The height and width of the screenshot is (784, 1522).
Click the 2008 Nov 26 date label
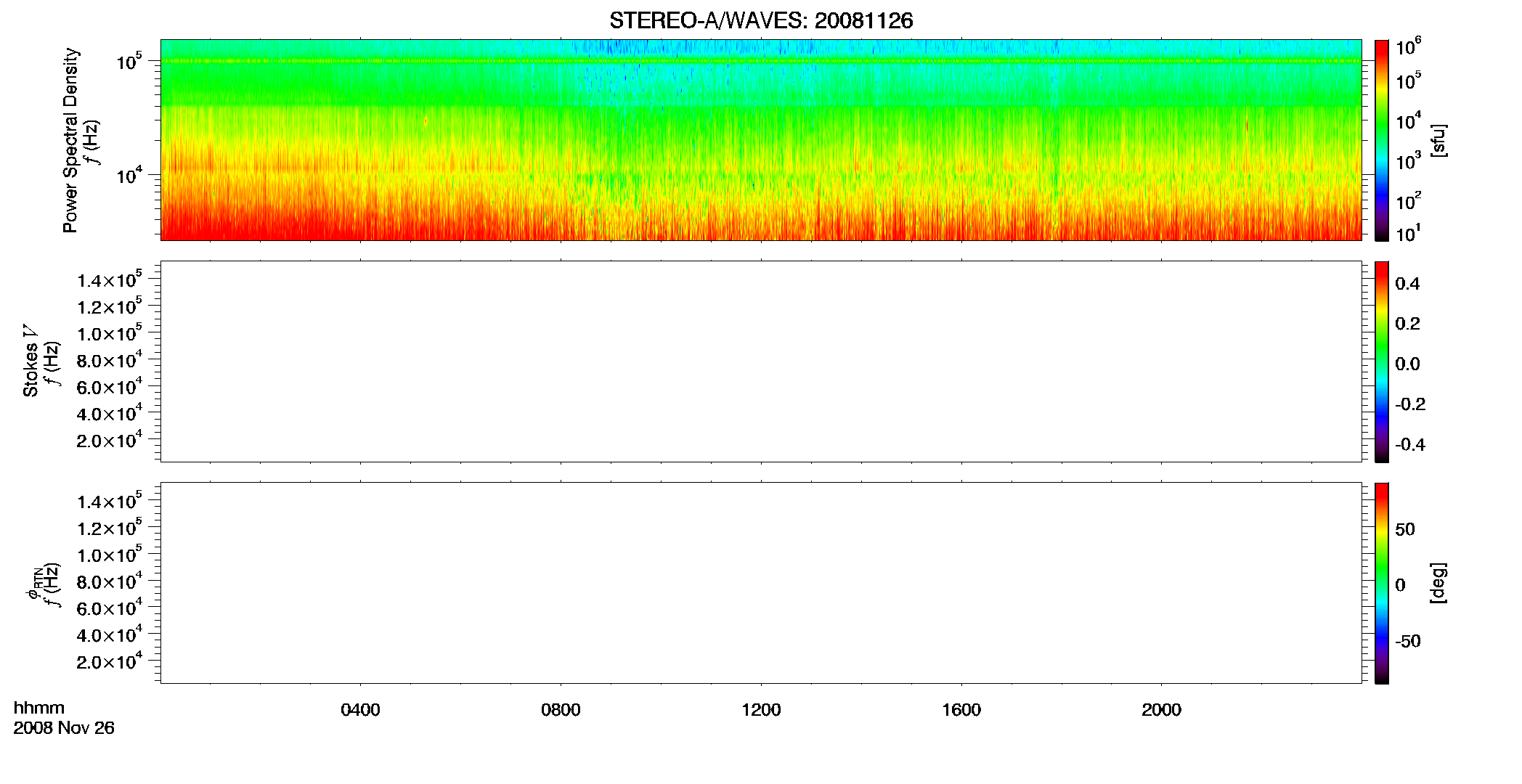(64, 727)
